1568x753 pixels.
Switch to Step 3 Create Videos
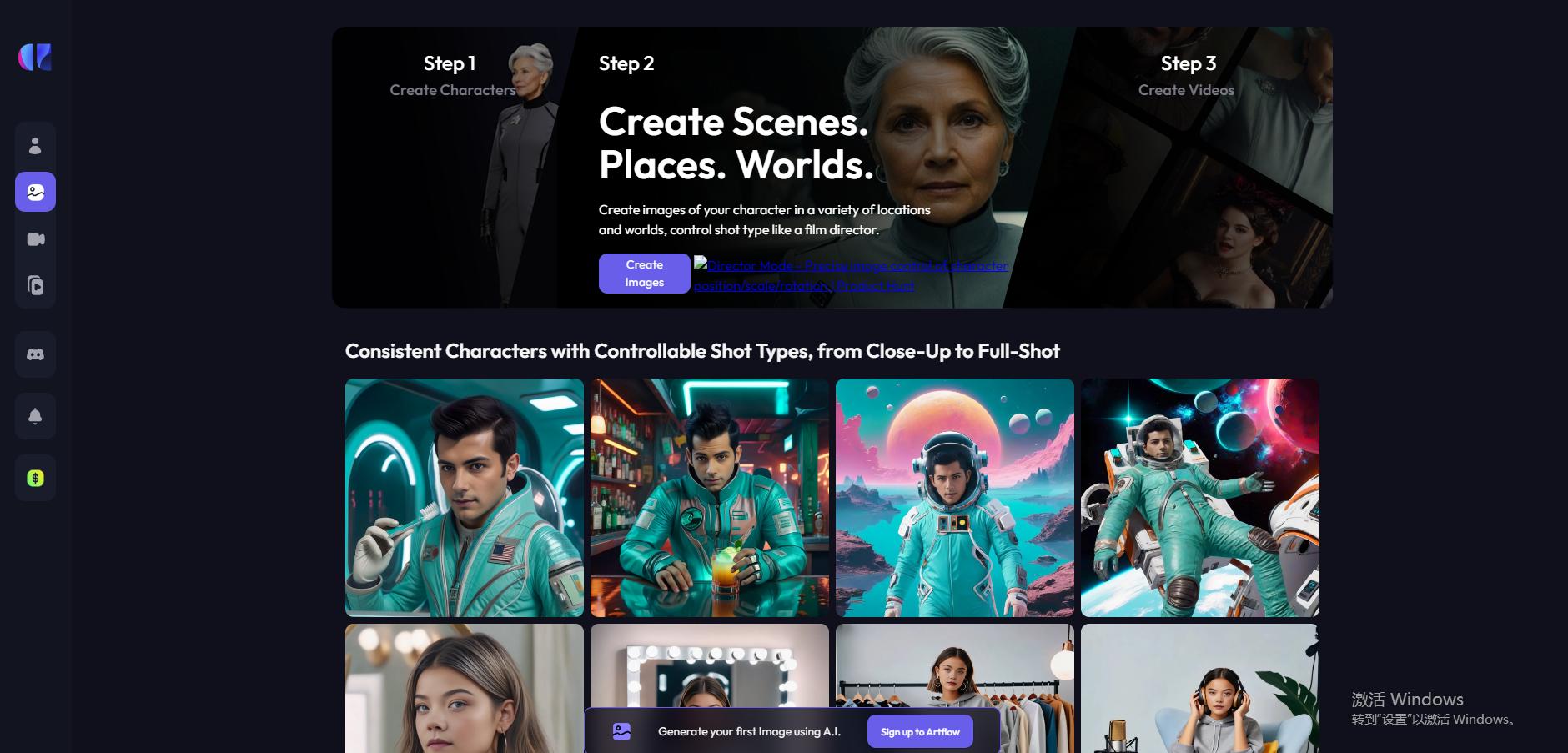(1187, 75)
